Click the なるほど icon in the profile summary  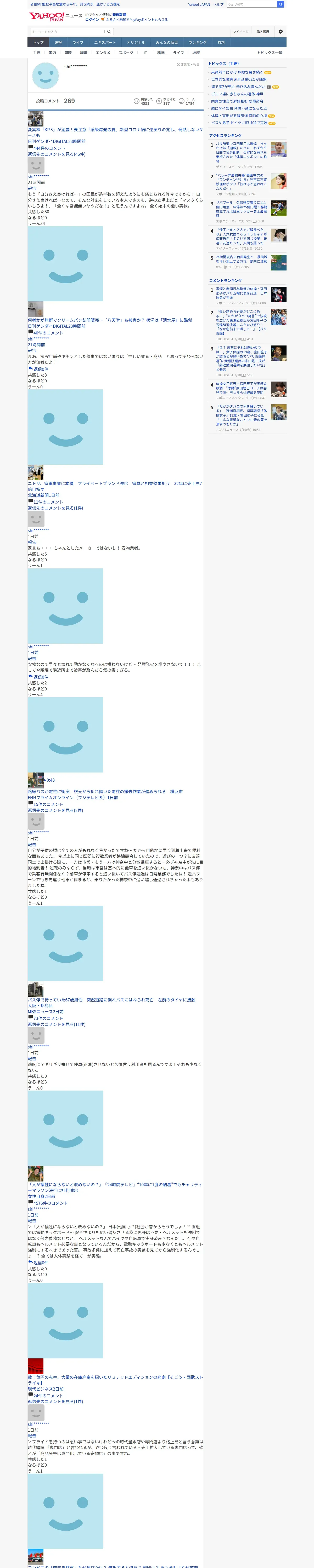point(159,101)
